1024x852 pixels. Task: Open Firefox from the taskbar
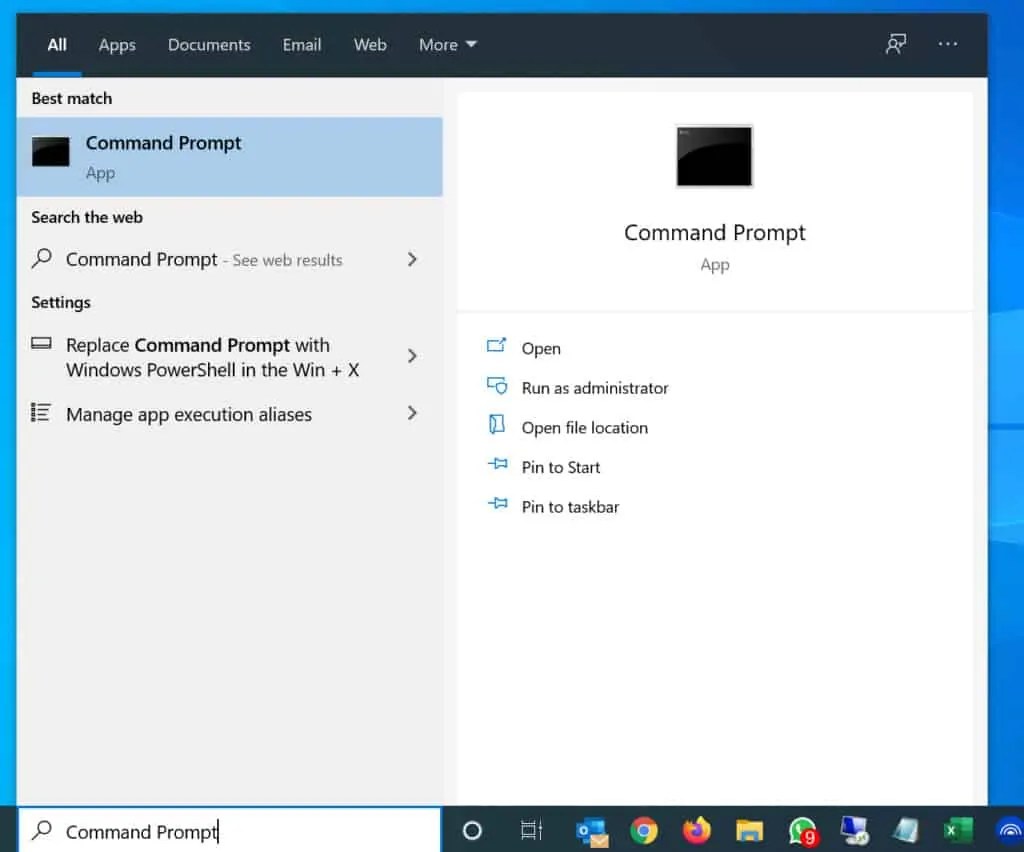pyautogui.click(x=697, y=830)
